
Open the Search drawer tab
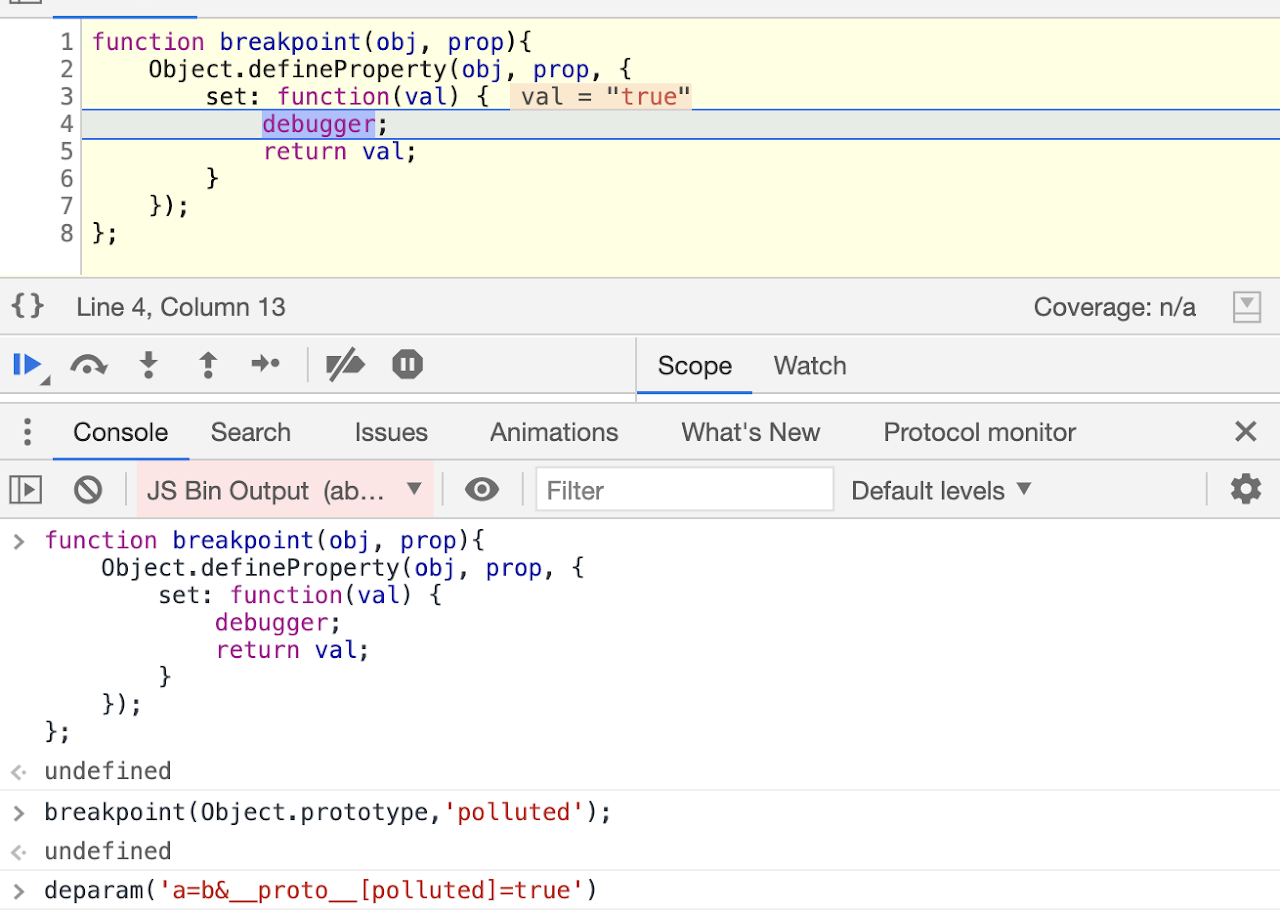(250, 432)
